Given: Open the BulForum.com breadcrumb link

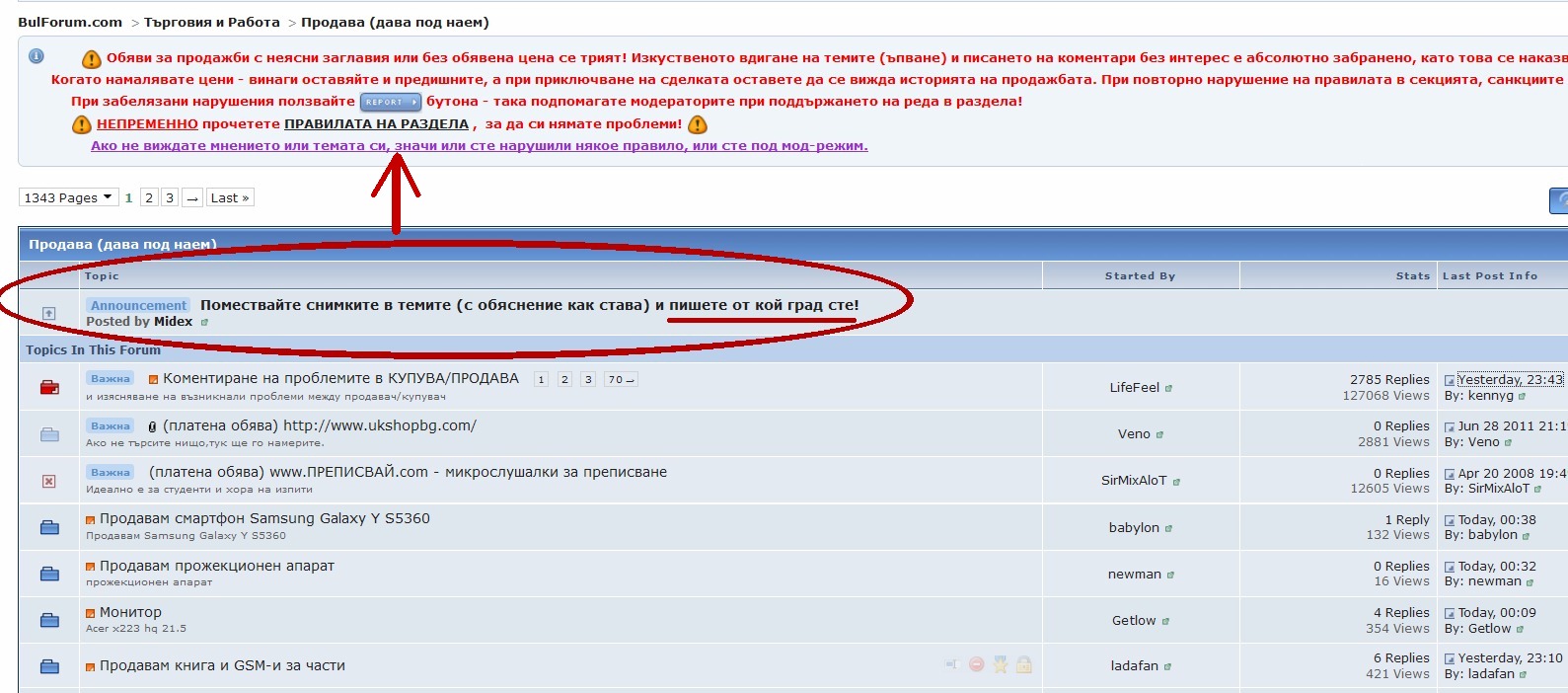Looking at the screenshot, I should pos(70,22).
